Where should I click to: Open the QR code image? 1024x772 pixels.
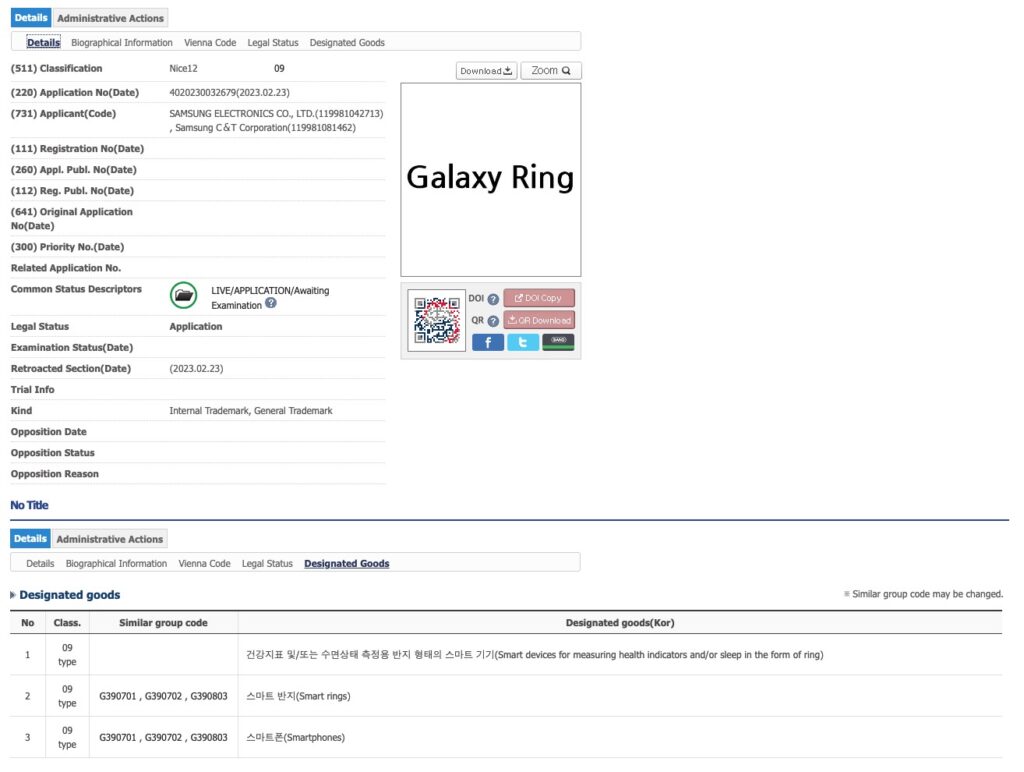click(x=437, y=320)
